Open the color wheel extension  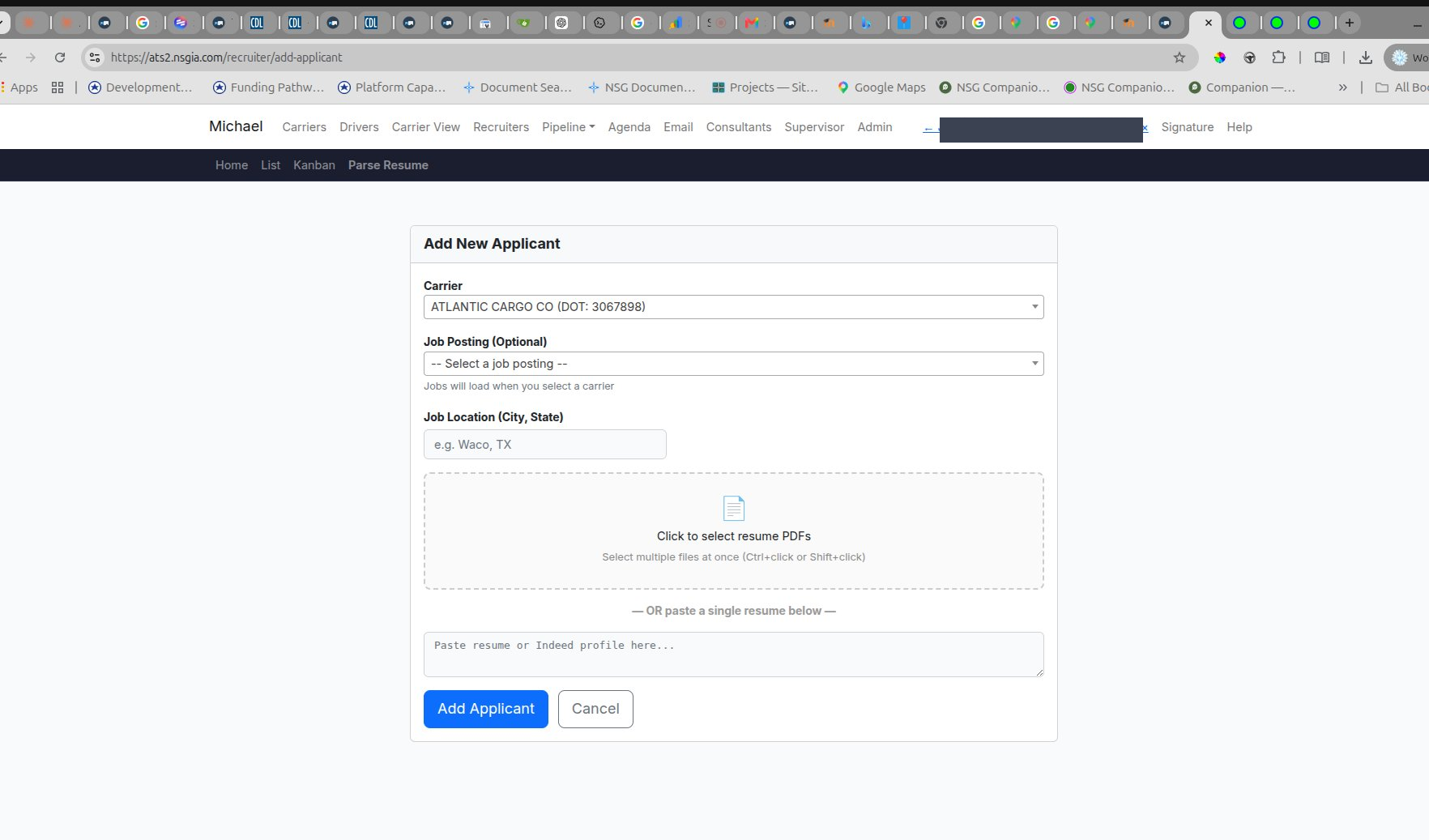coord(1220,57)
